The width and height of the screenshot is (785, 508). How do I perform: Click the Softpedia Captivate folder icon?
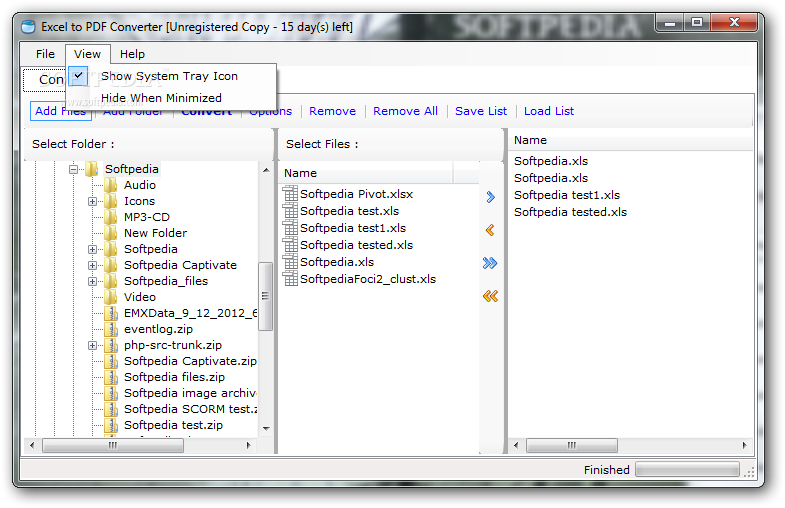pyautogui.click(x=111, y=265)
